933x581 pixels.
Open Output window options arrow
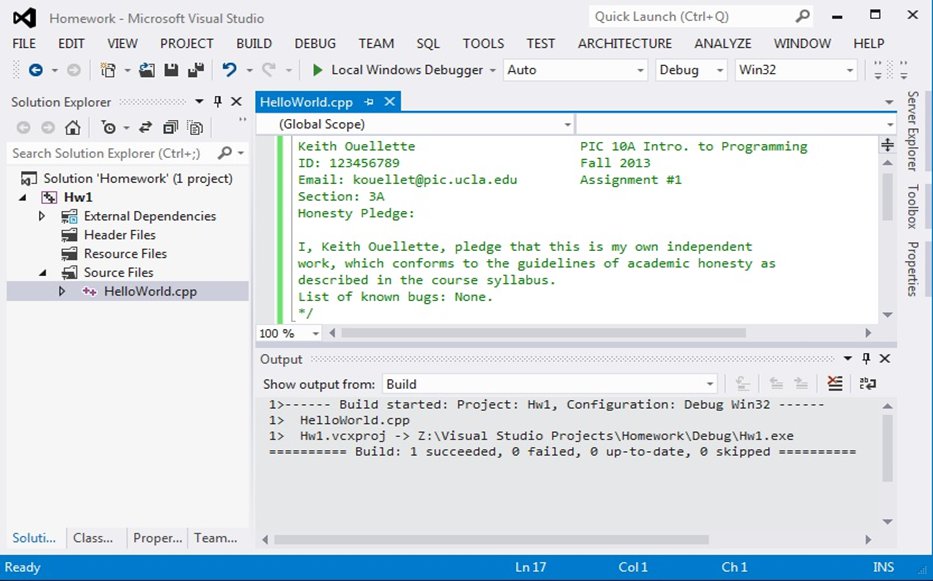pos(848,358)
